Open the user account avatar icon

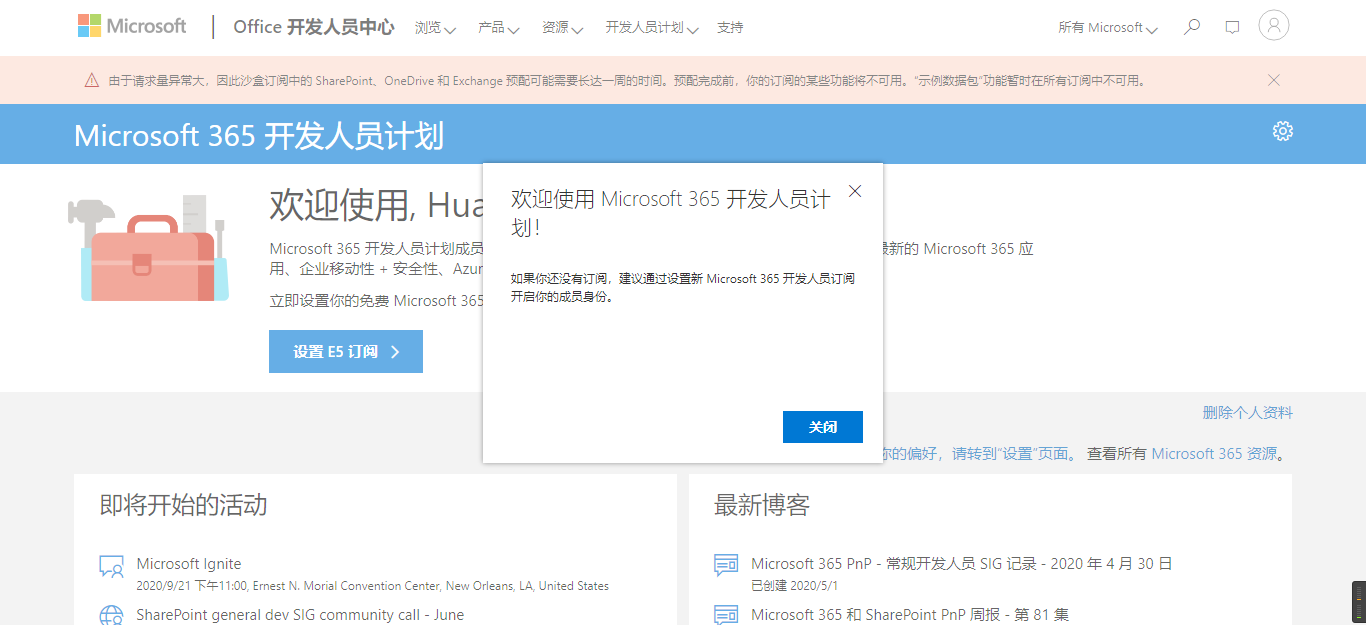pos(1273,26)
